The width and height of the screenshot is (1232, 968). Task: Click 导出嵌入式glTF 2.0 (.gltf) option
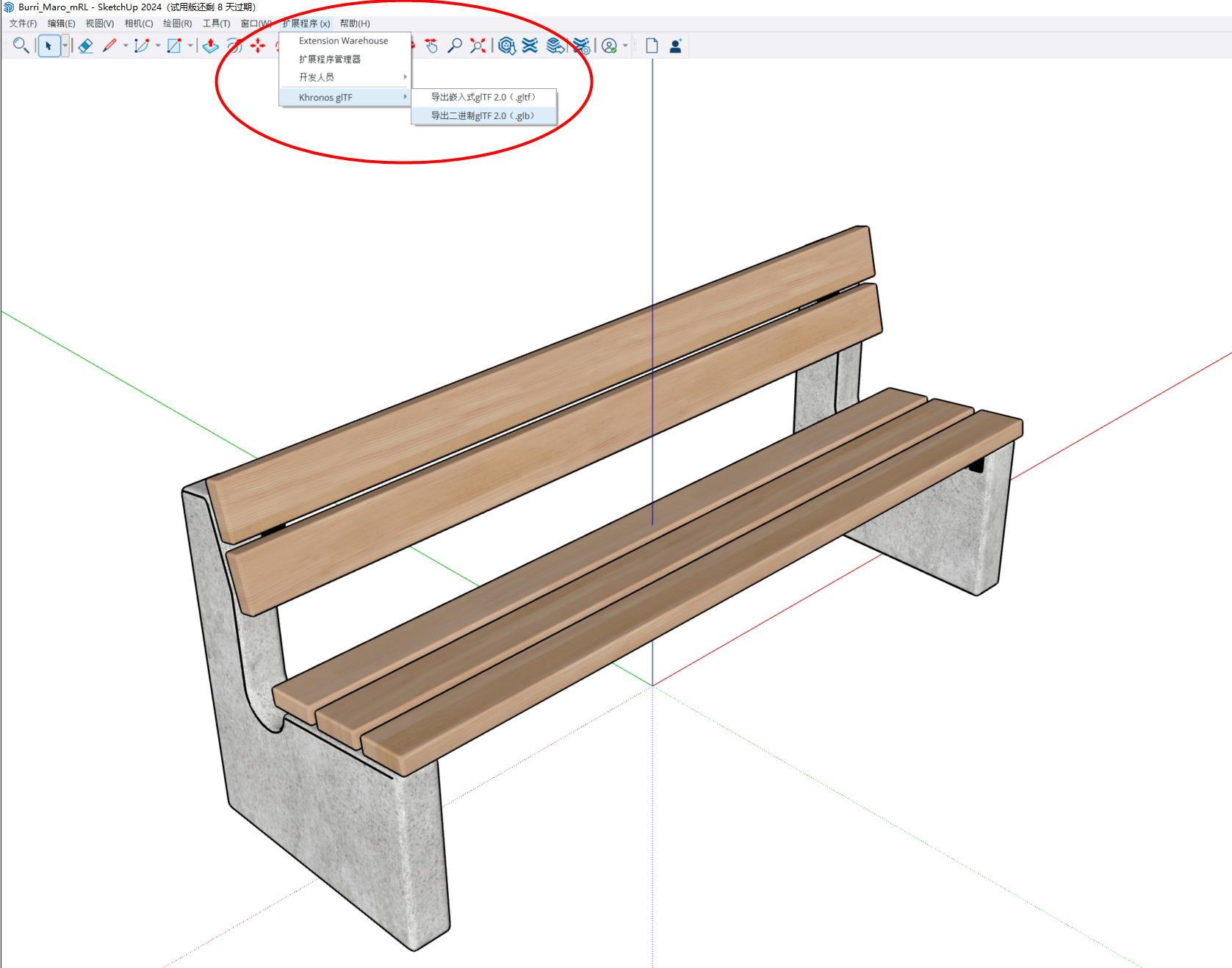pyautogui.click(x=483, y=97)
